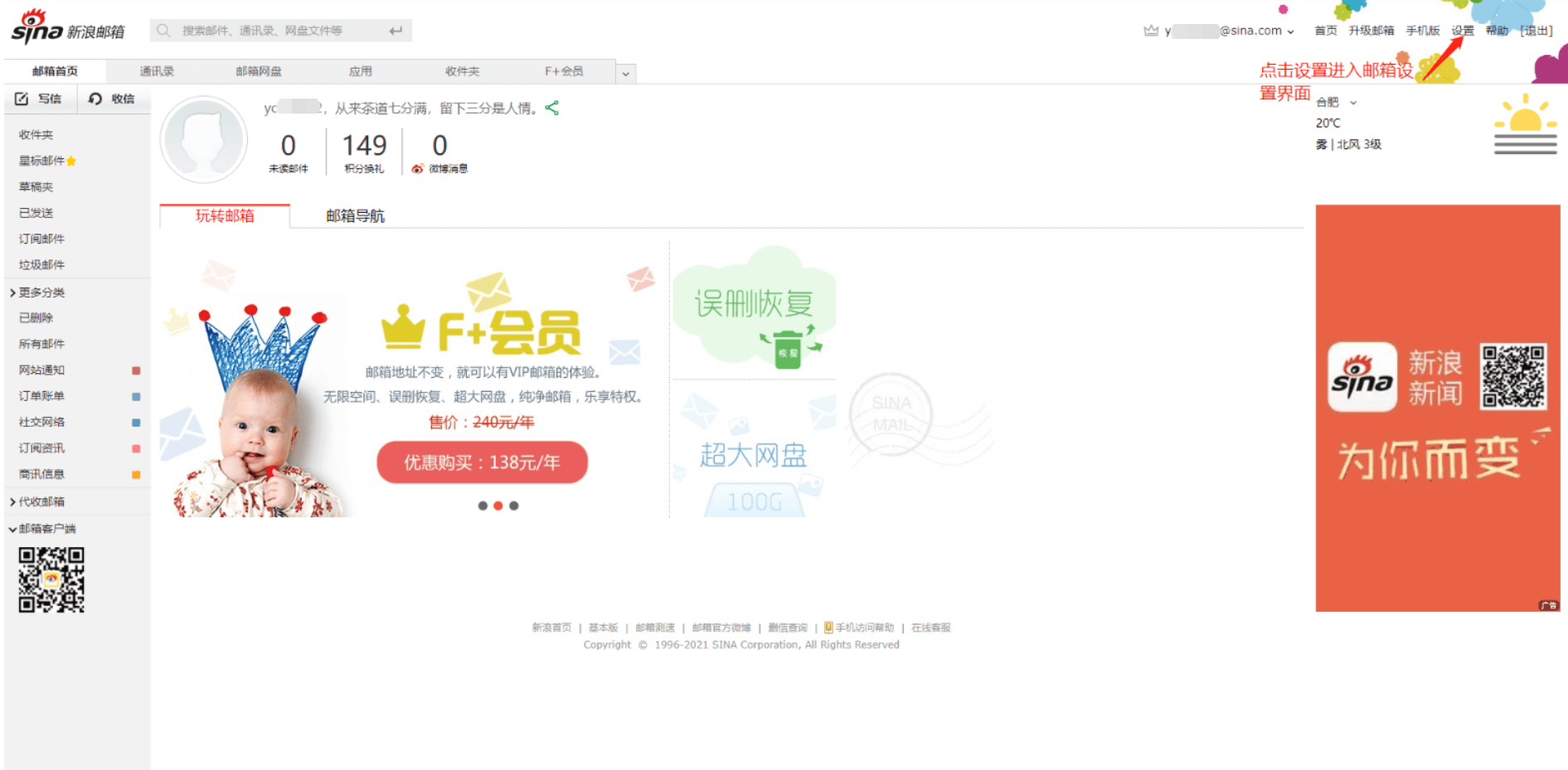The height and width of the screenshot is (770, 1568).
Task: Open the 草稿夹 drafts folder
Action: [36, 187]
